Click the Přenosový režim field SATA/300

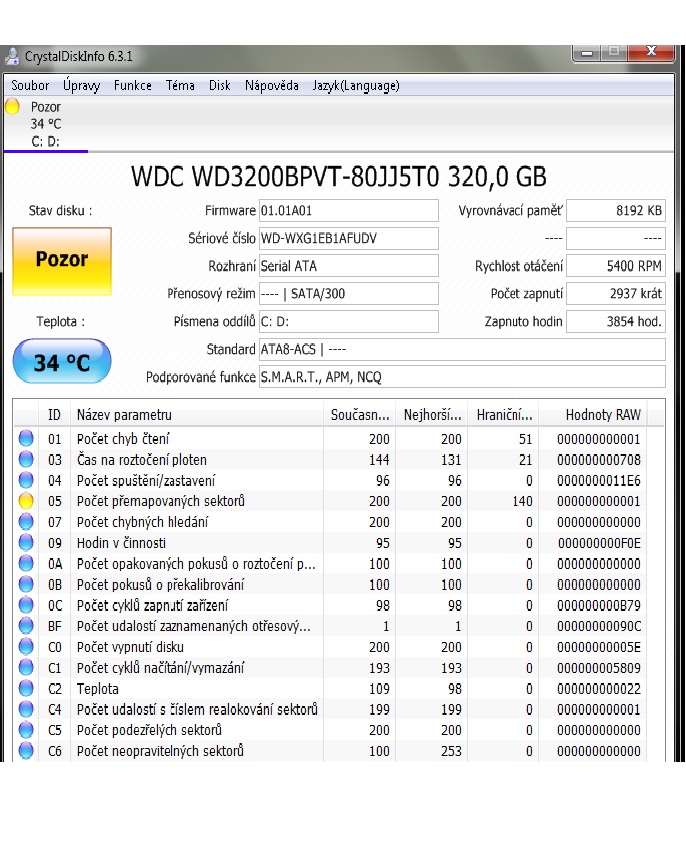coord(348,294)
